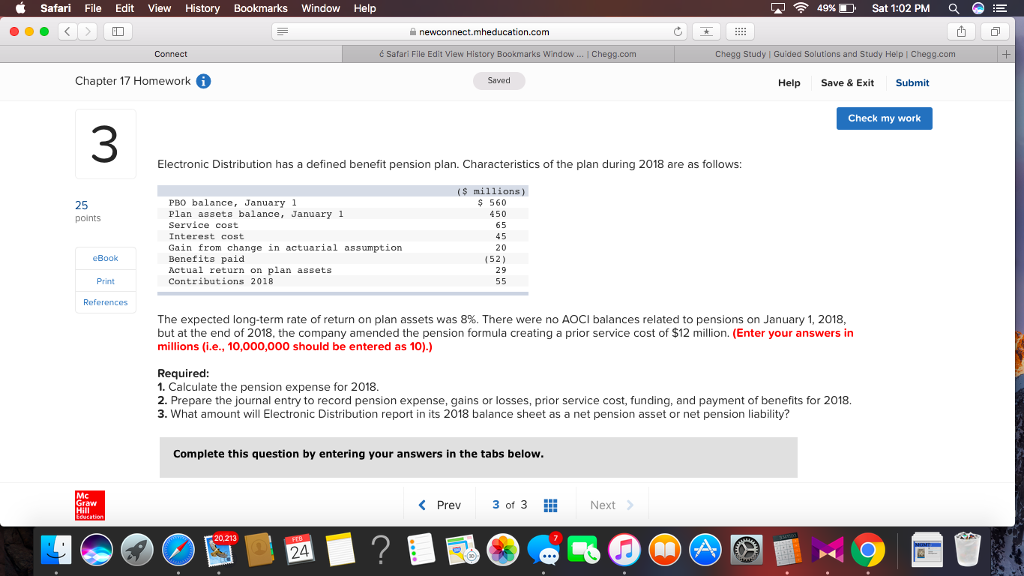
Task: Open the Bookmarks menu
Action: [260, 8]
